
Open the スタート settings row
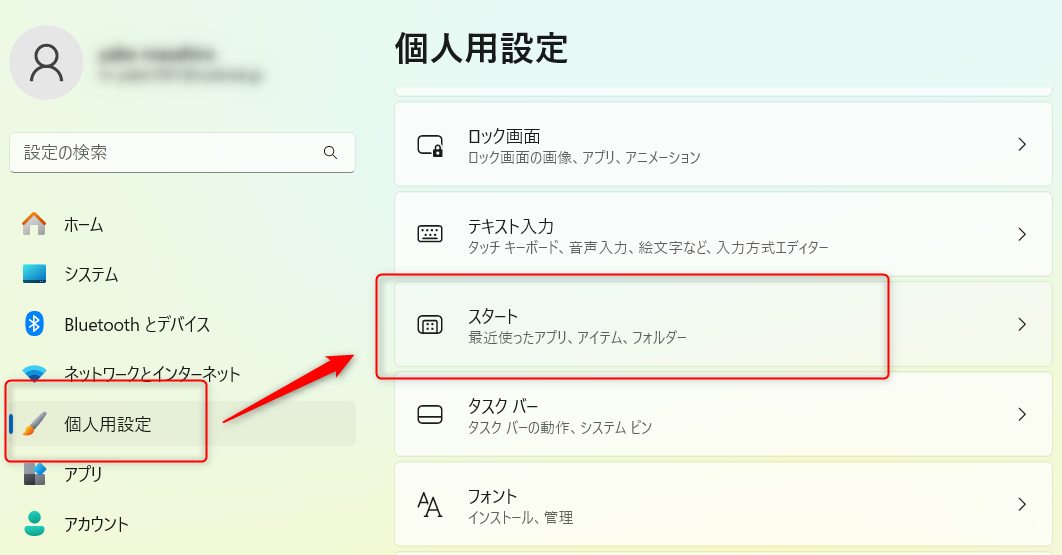coord(723,325)
